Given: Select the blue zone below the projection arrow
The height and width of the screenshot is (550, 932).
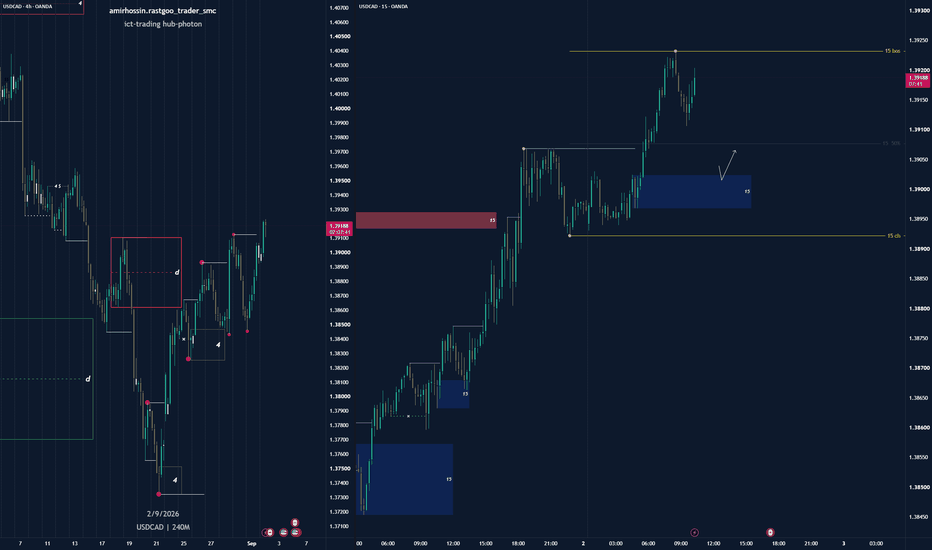Looking at the screenshot, I should [x=694, y=191].
